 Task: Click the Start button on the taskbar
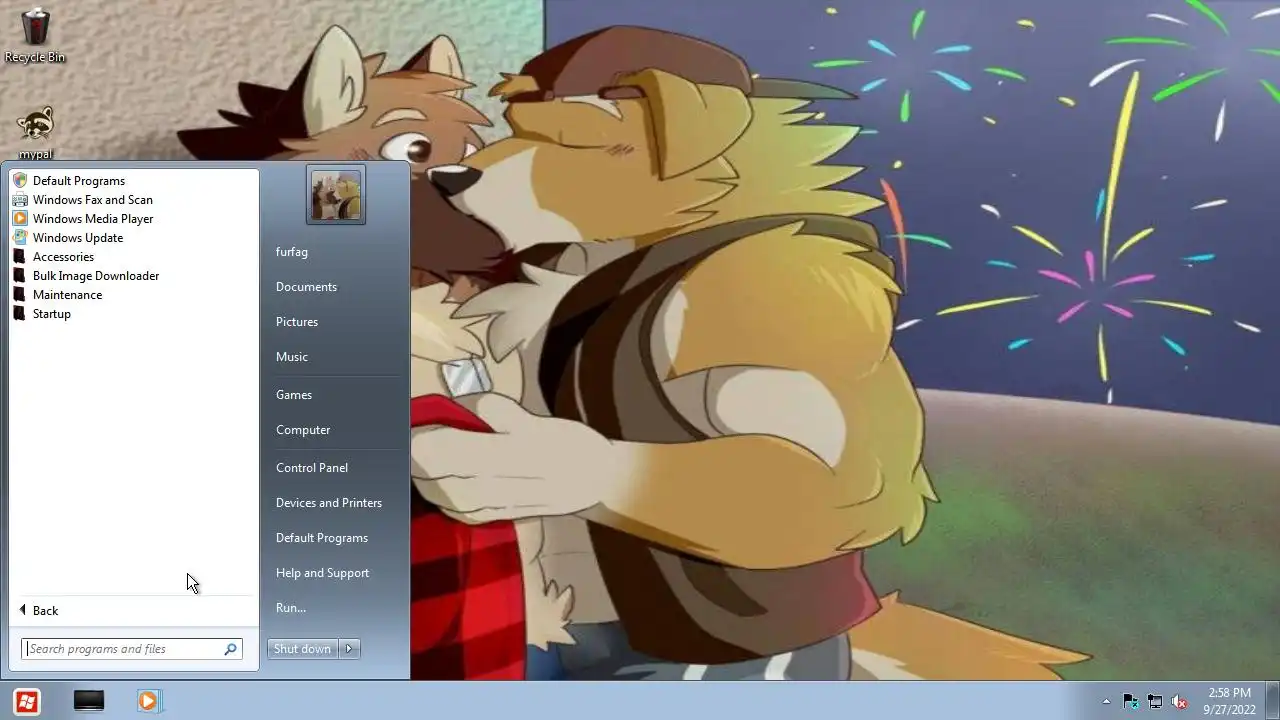pos(27,701)
